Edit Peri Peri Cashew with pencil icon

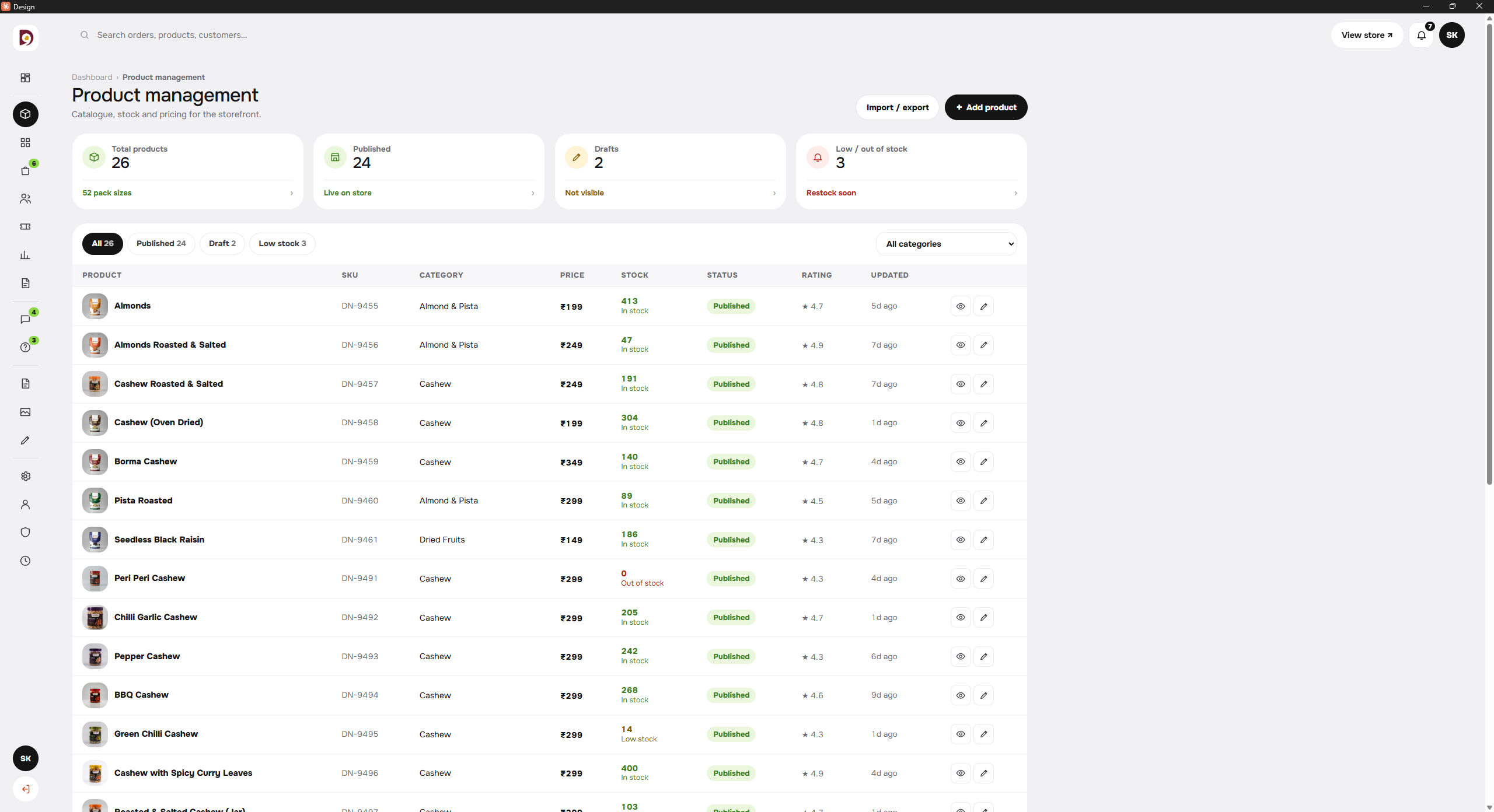coord(983,579)
